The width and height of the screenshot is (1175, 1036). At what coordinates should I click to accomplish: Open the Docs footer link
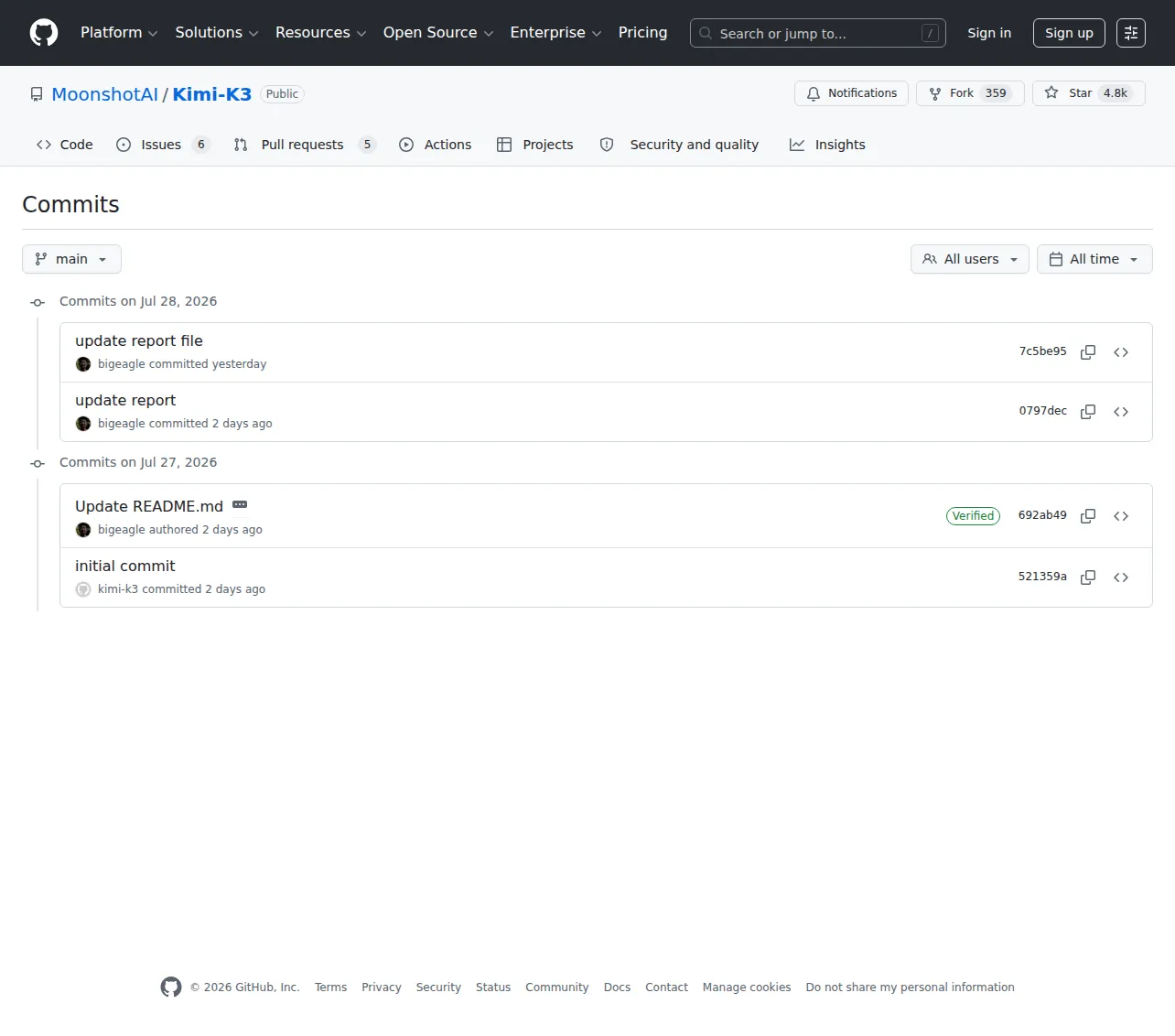617,987
